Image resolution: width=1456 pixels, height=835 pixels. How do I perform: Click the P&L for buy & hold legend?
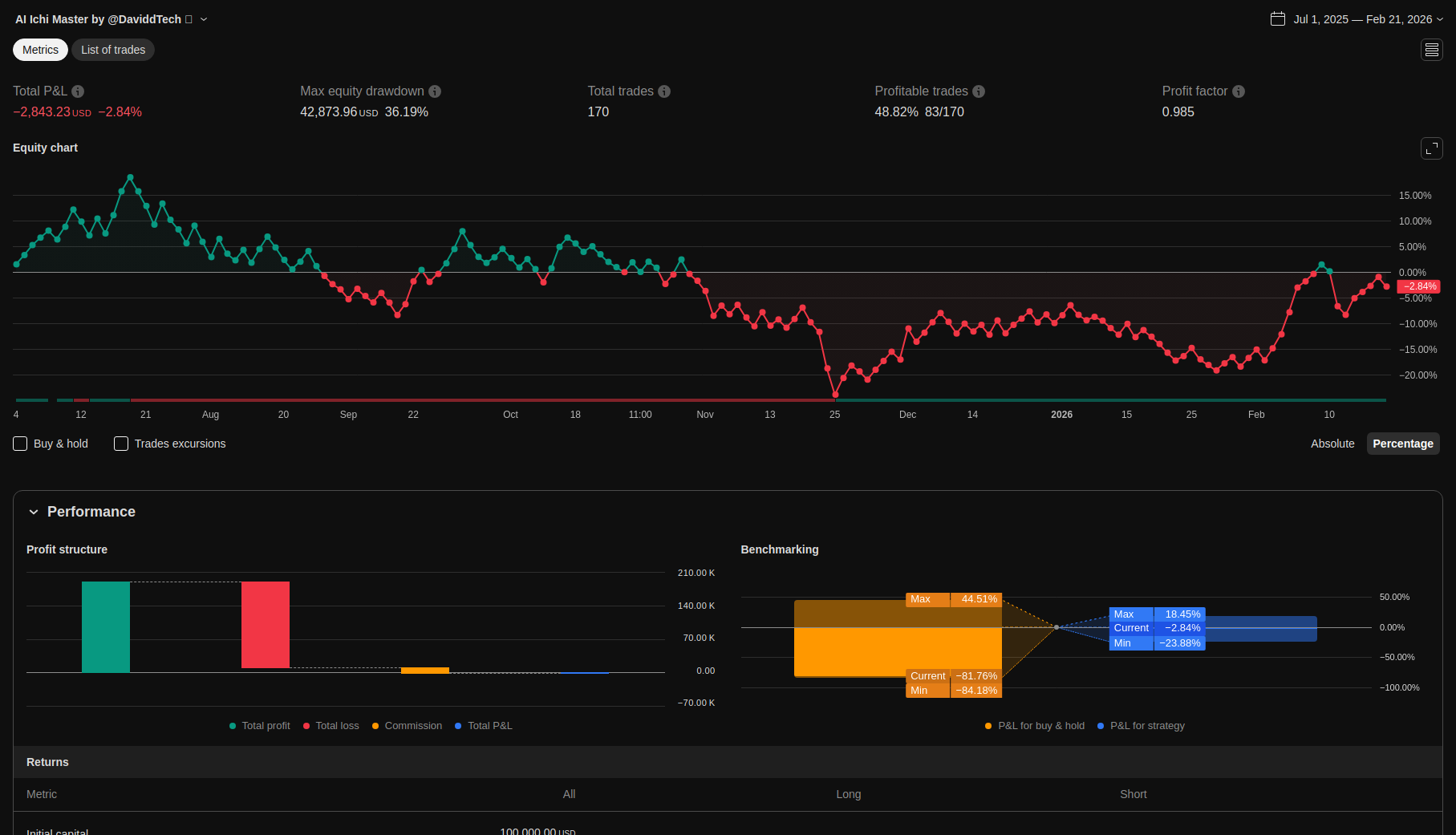point(1040,726)
